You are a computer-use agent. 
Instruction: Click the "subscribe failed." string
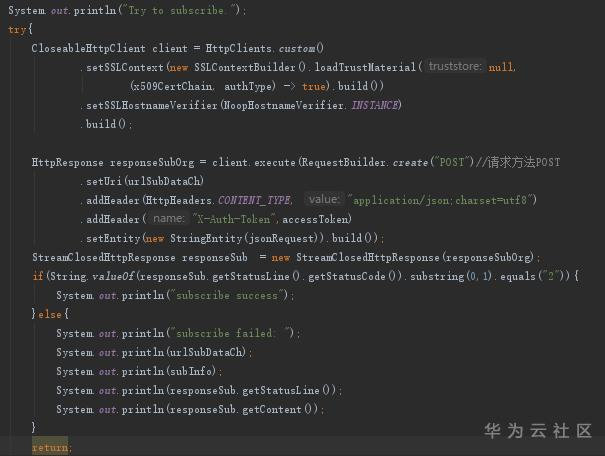pyautogui.click(x=230, y=333)
